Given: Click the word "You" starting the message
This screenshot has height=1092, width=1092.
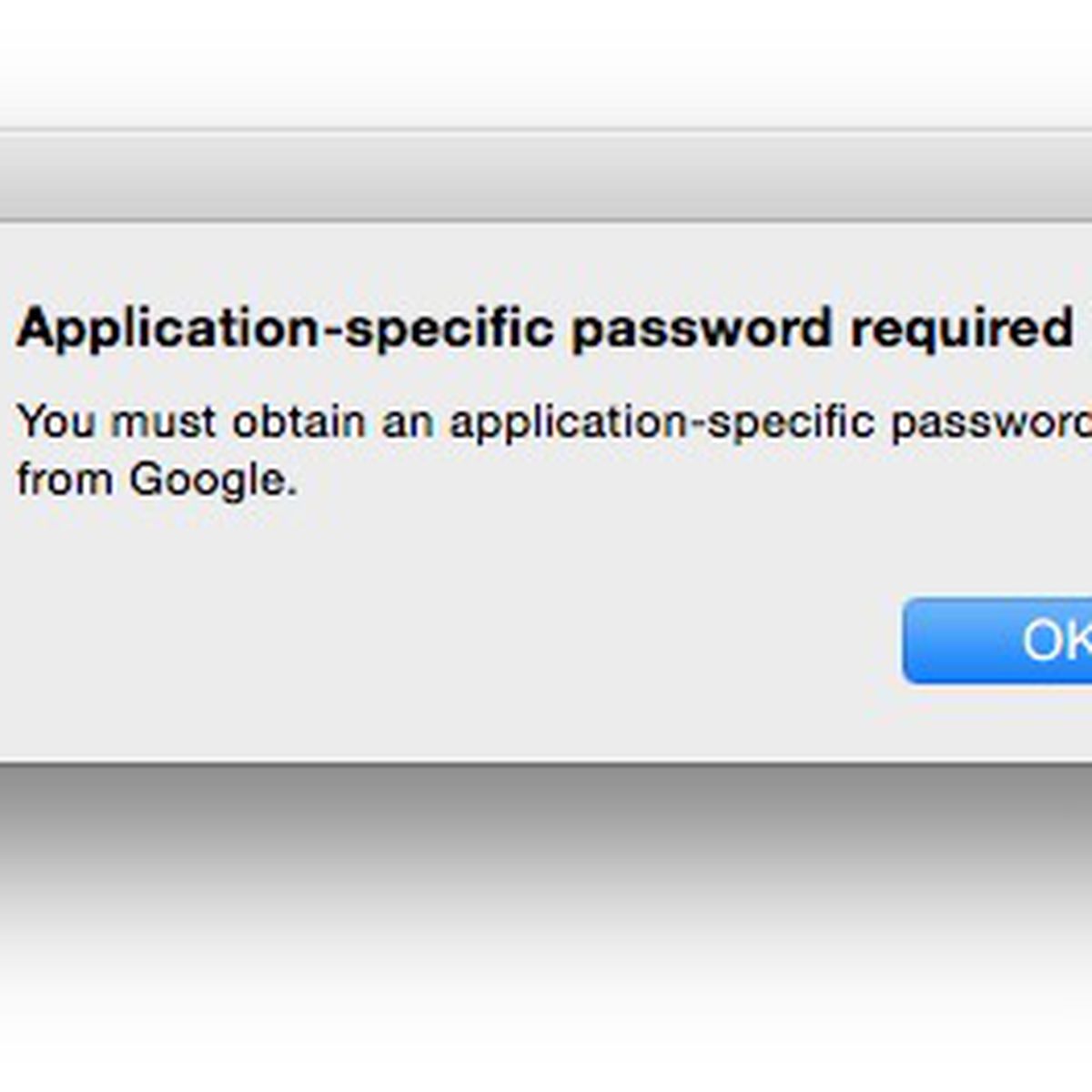Looking at the screenshot, I should [56, 422].
